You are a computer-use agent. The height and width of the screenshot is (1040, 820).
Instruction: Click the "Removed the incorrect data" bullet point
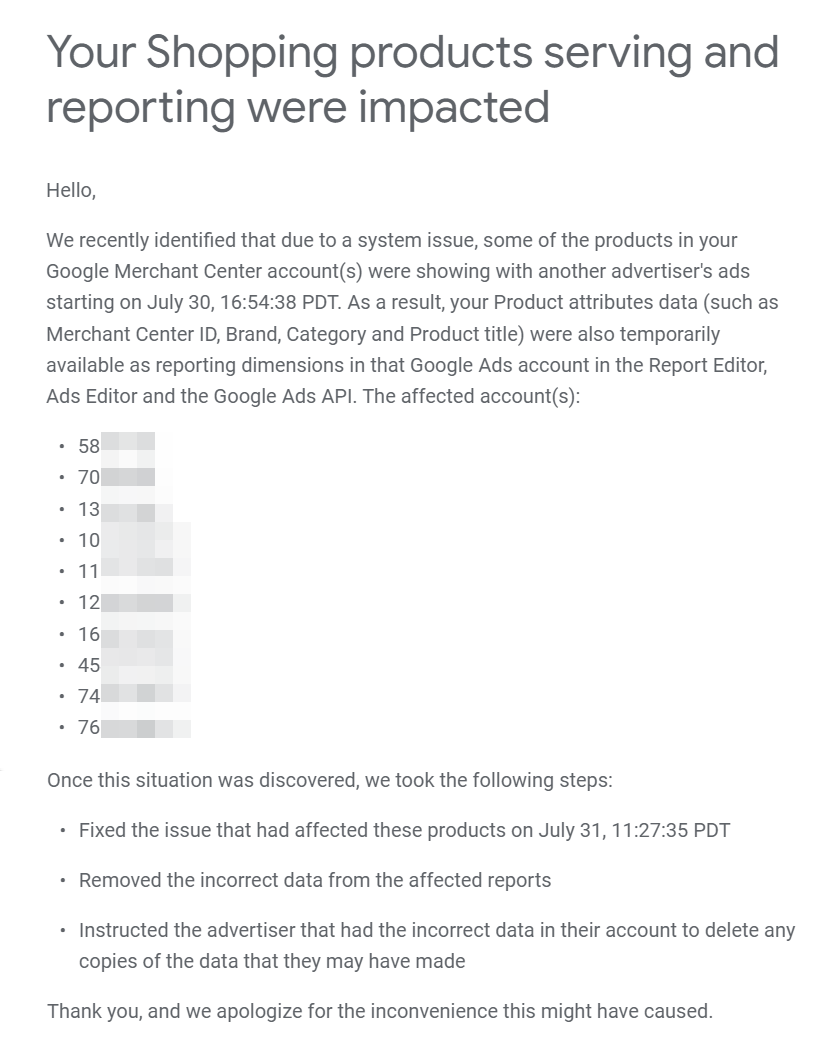point(315,880)
